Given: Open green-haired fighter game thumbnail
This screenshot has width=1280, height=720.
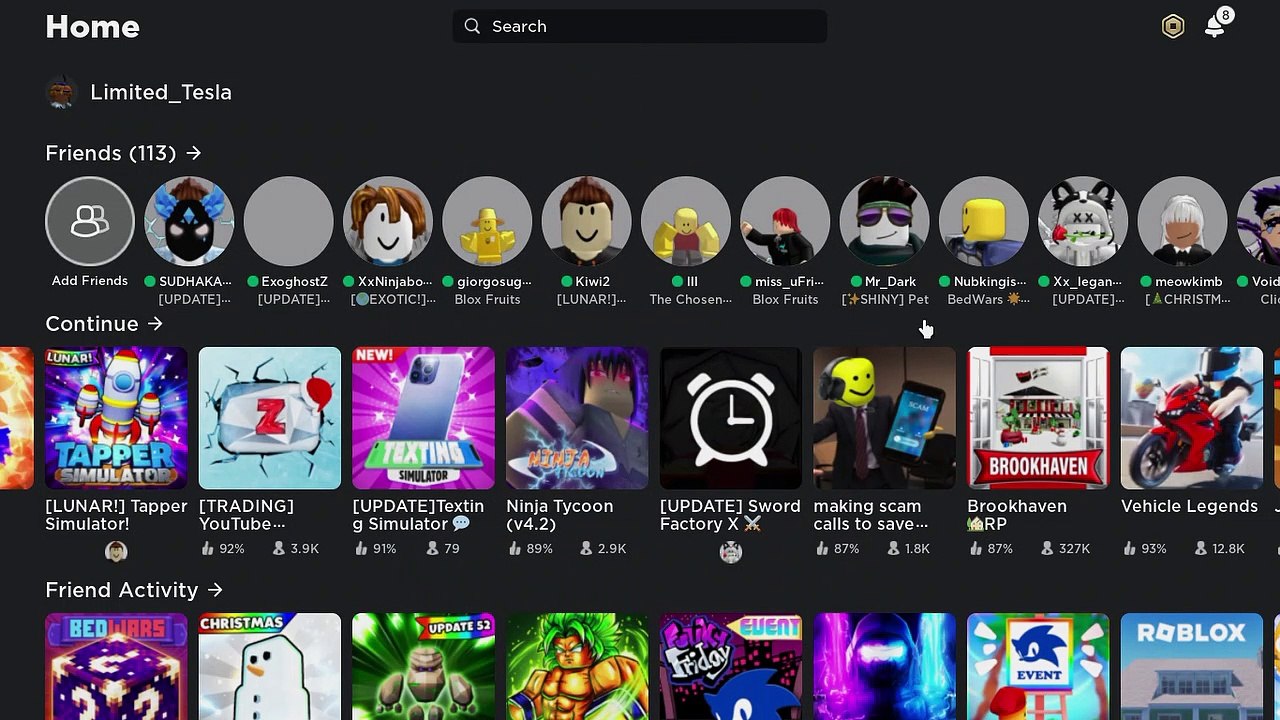Looking at the screenshot, I should pyautogui.click(x=577, y=667).
